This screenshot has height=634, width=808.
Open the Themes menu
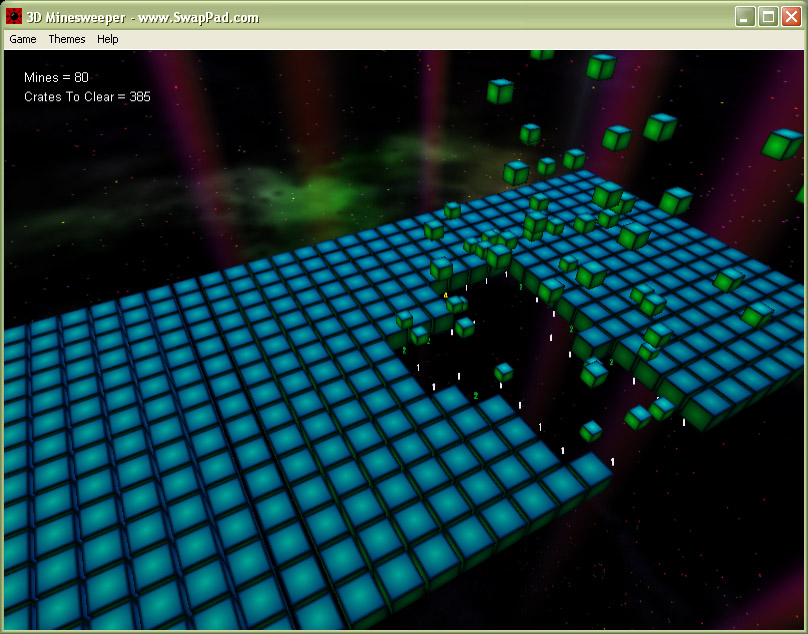[66, 39]
